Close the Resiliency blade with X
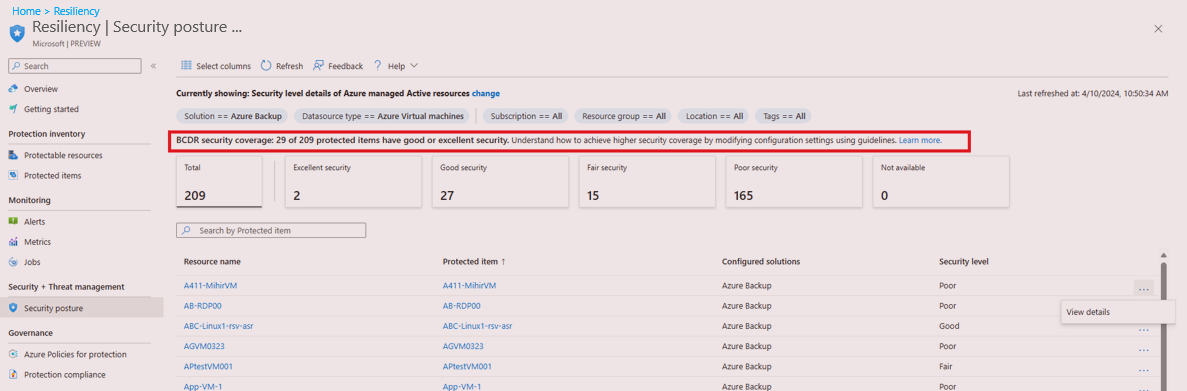 (x=1157, y=29)
